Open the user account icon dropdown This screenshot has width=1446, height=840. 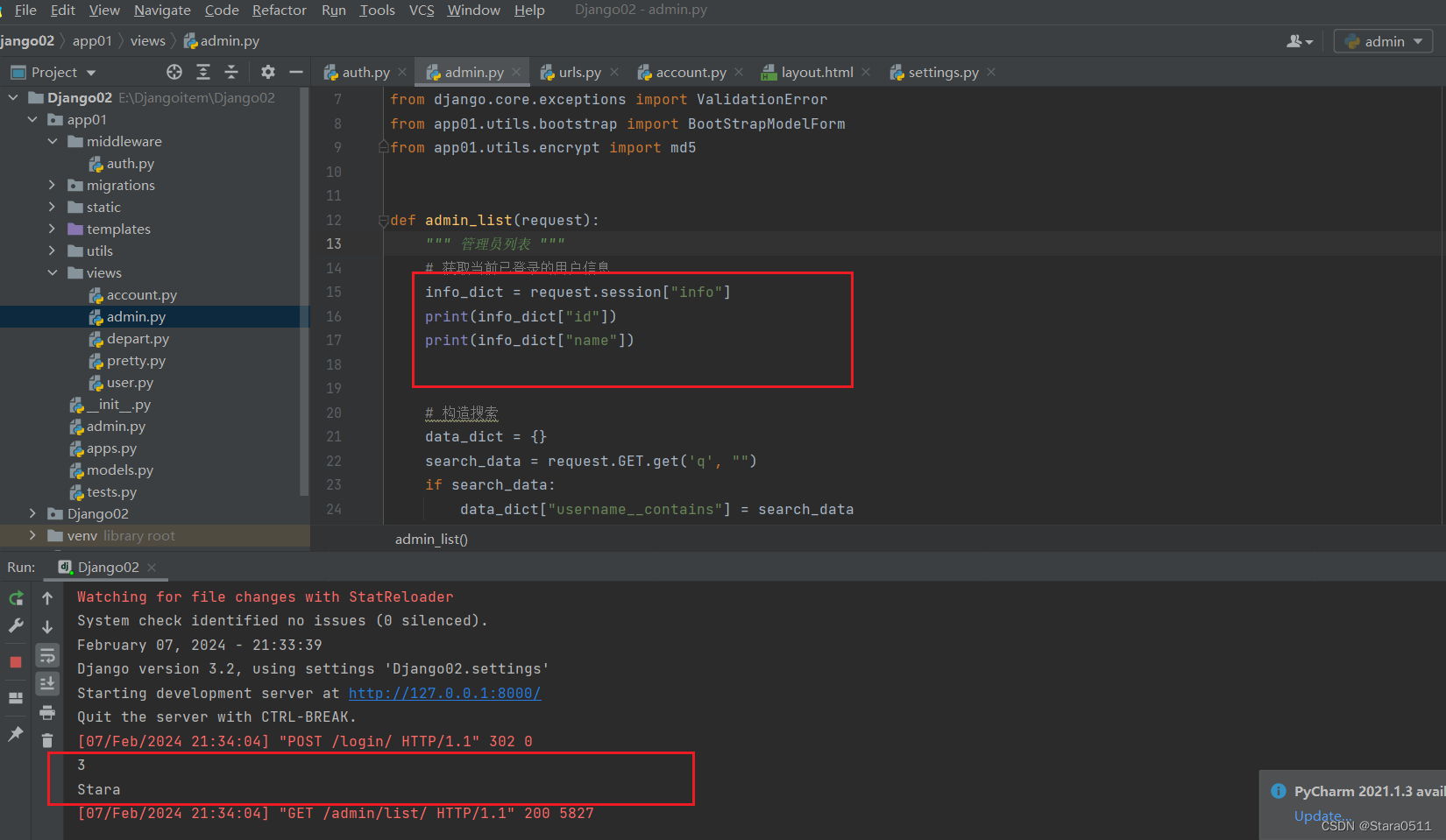pos(1300,41)
